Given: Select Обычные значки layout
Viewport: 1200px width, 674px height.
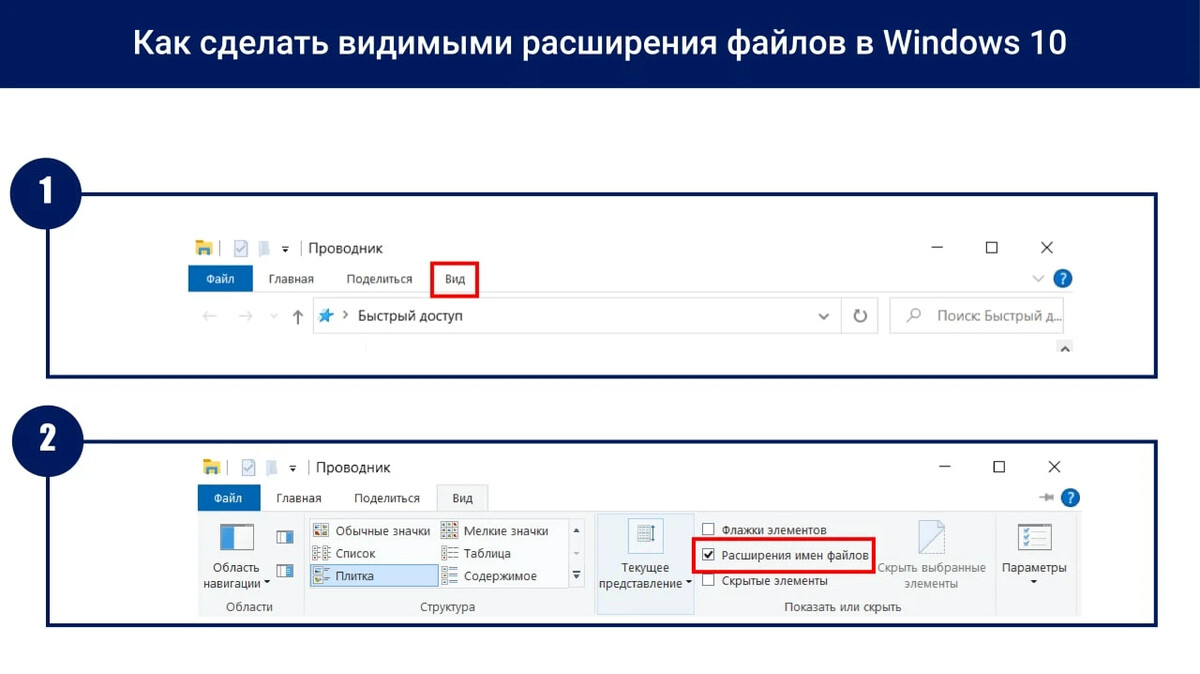Looking at the screenshot, I should [x=372, y=531].
